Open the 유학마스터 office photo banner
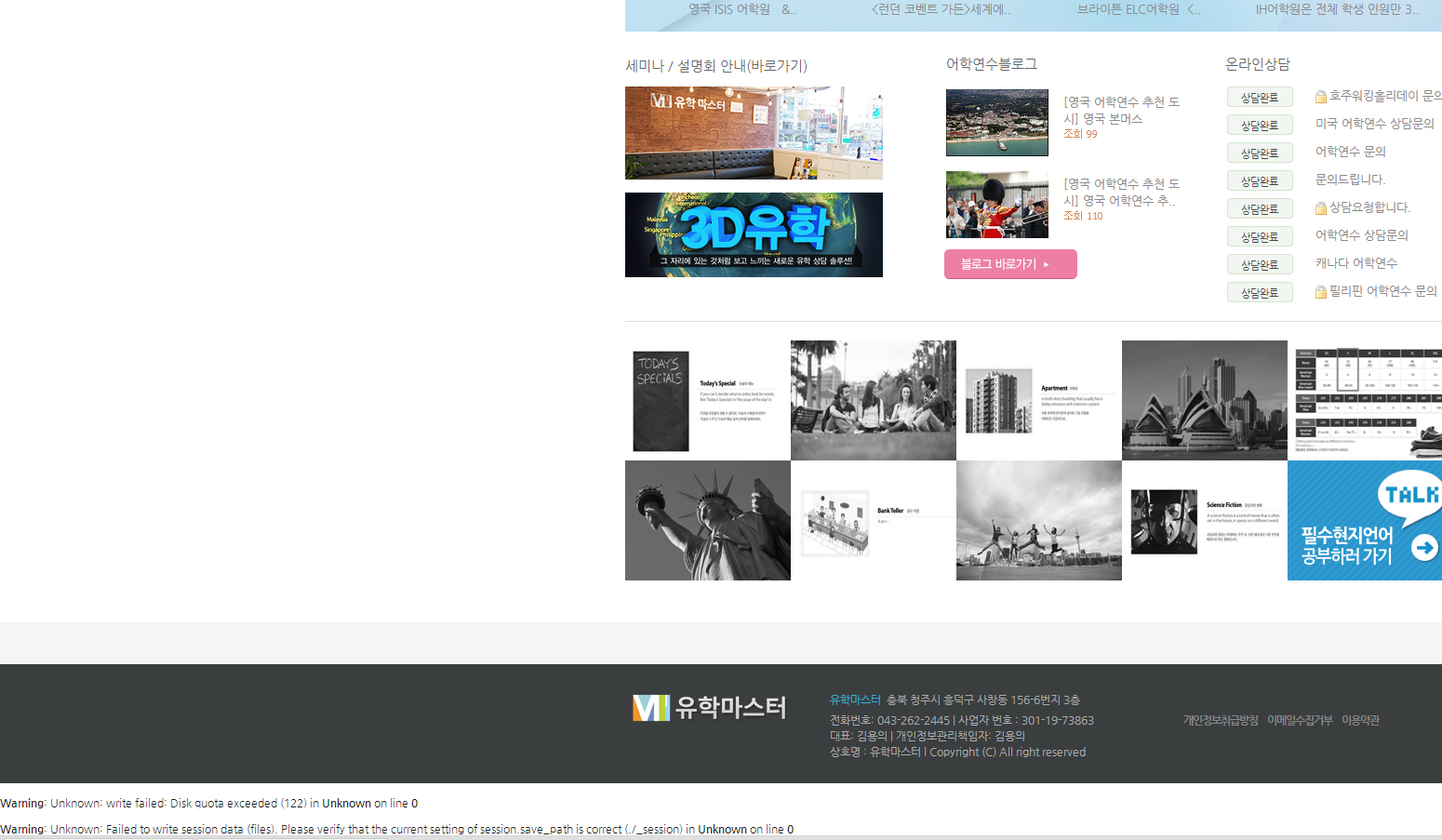The width and height of the screenshot is (1442, 840). (x=754, y=133)
